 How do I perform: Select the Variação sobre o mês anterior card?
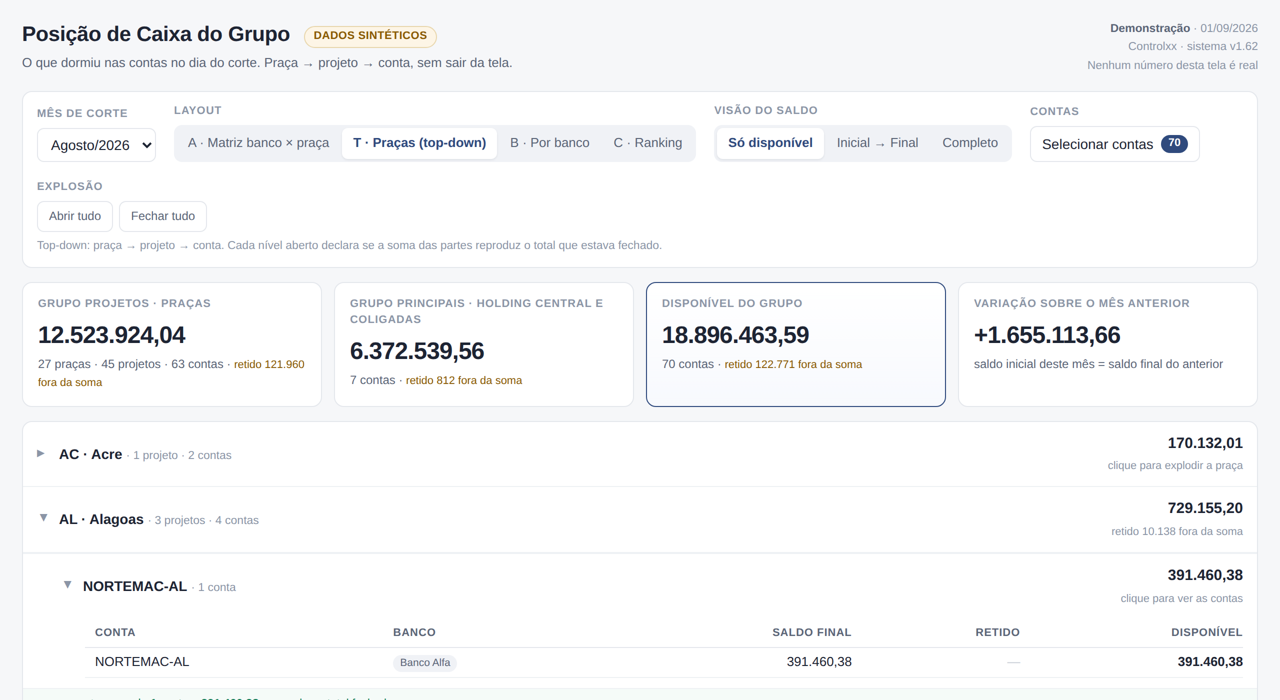(x=1108, y=345)
